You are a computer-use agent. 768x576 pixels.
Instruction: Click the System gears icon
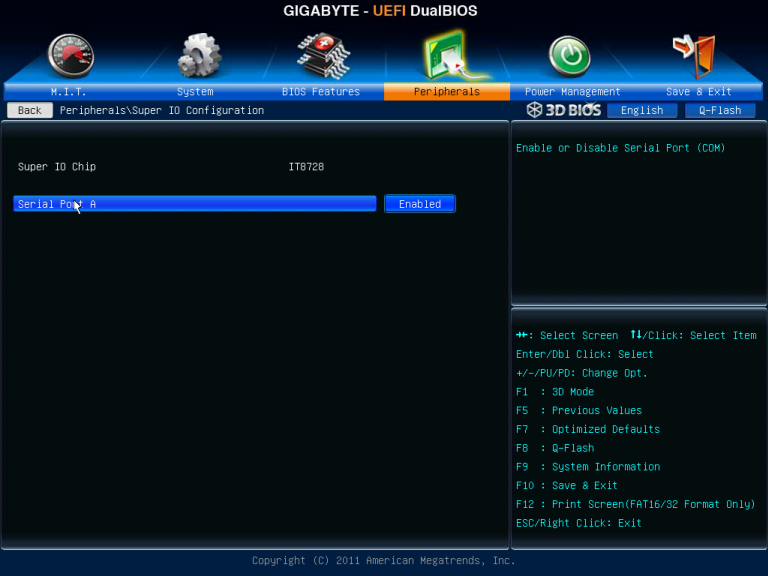tap(199, 55)
